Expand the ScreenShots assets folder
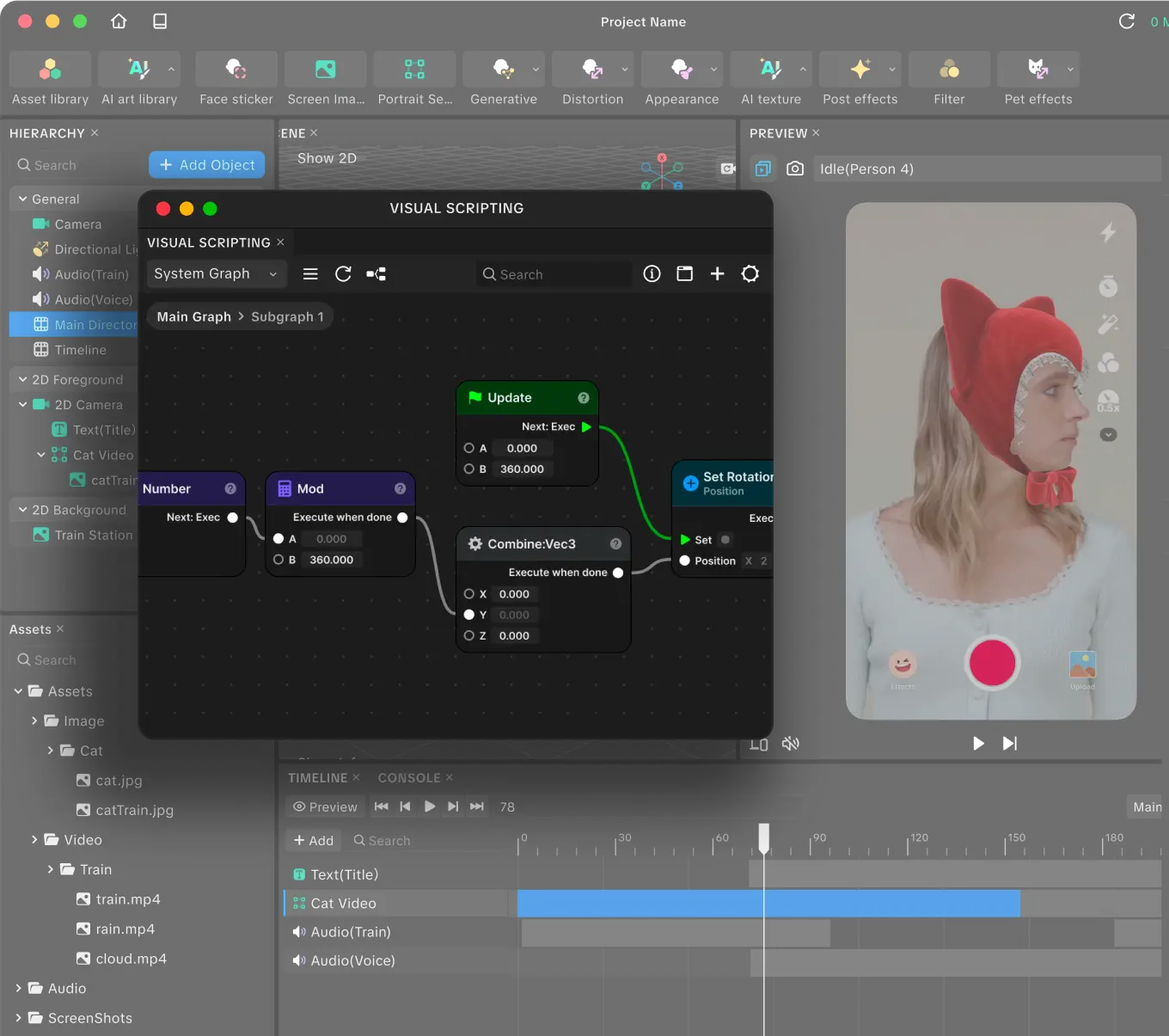 tap(18, 1018)
